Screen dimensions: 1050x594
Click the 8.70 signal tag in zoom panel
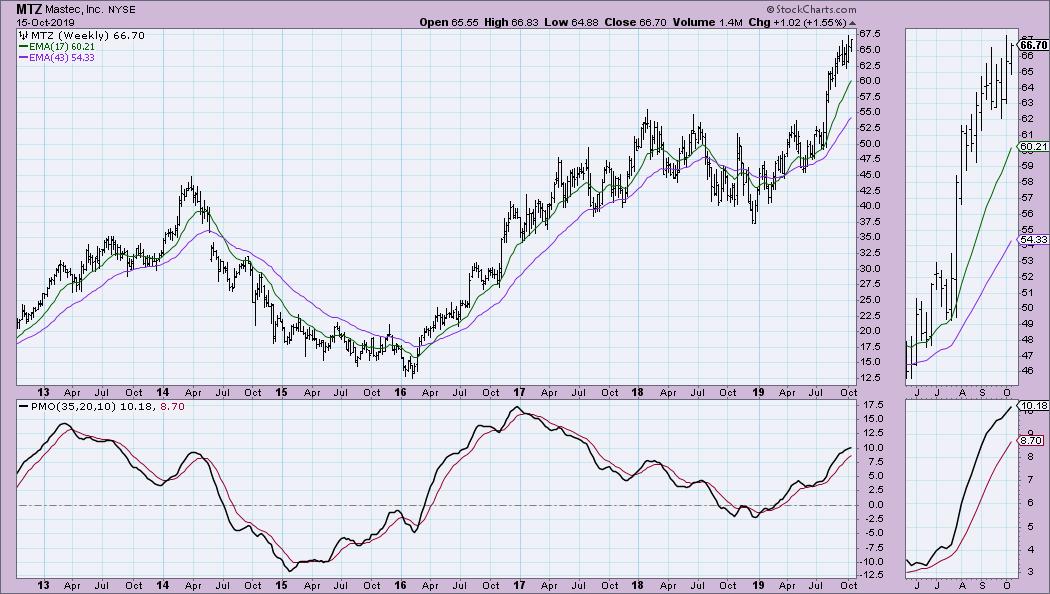coord(1031,441)
